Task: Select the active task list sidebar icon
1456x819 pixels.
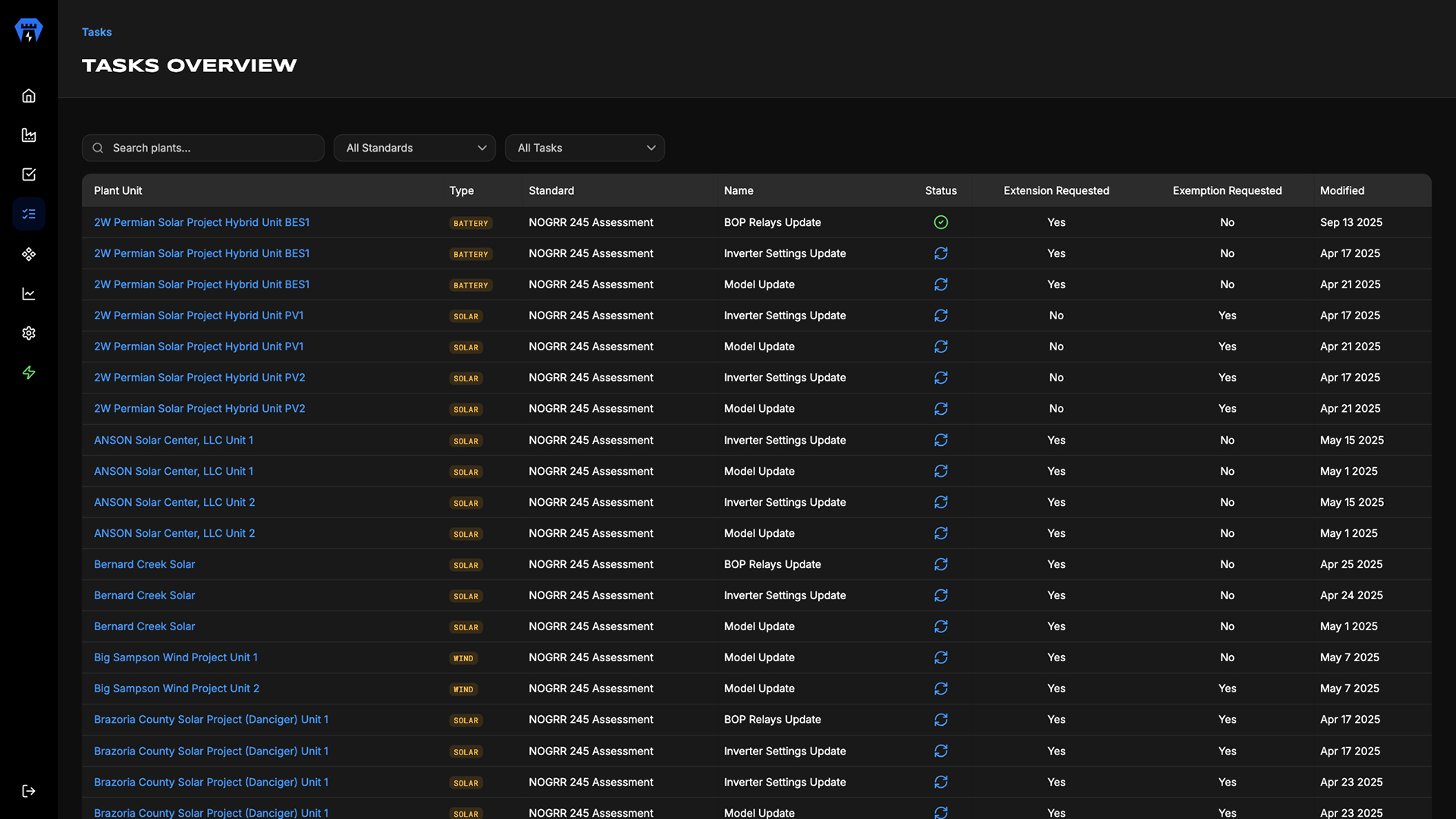Action: tap(29, 214)
